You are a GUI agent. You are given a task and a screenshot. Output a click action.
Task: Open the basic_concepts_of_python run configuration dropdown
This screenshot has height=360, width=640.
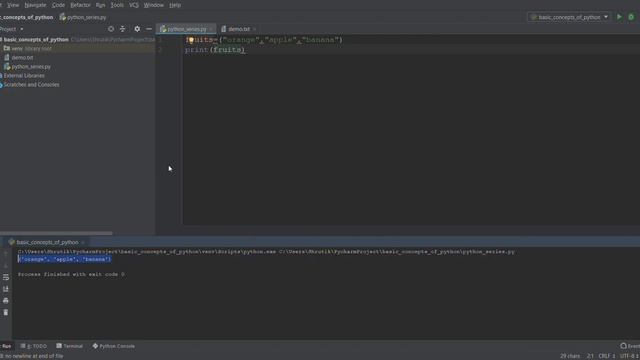point(569,17)
